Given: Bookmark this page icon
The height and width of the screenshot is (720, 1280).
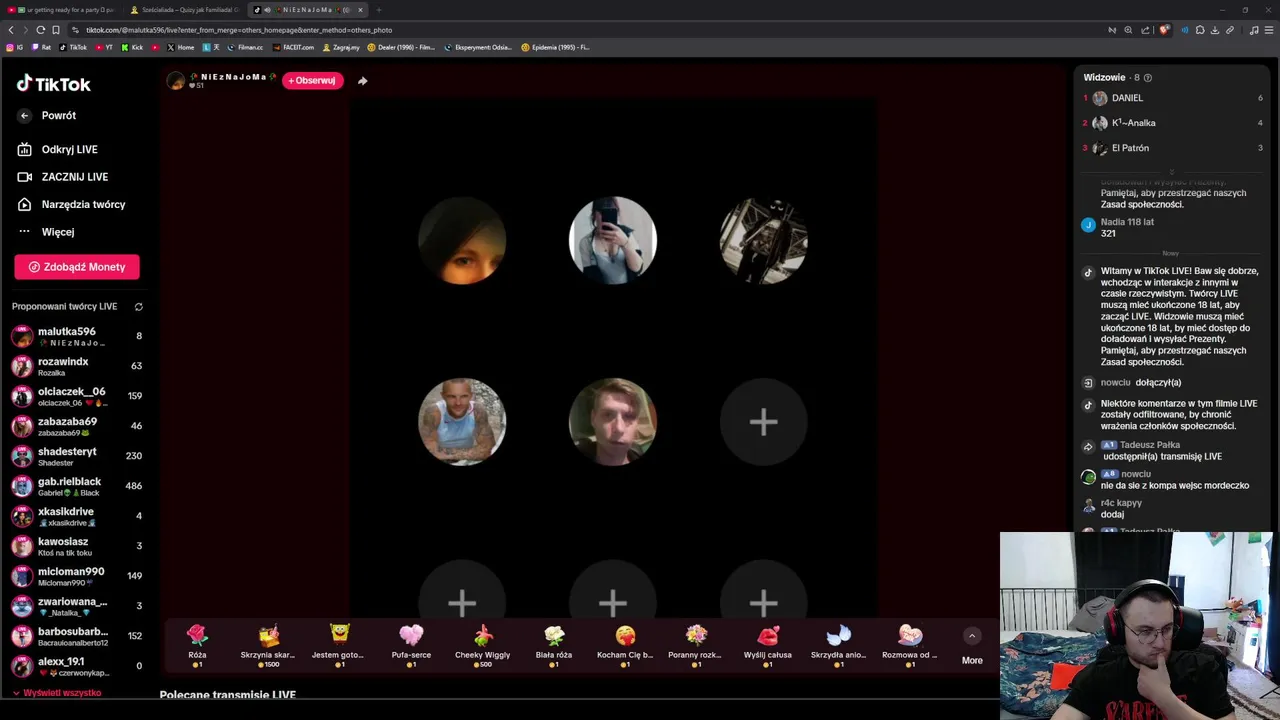Looking at the screenshot, I should pyautogui.click(x=56, y=30).
